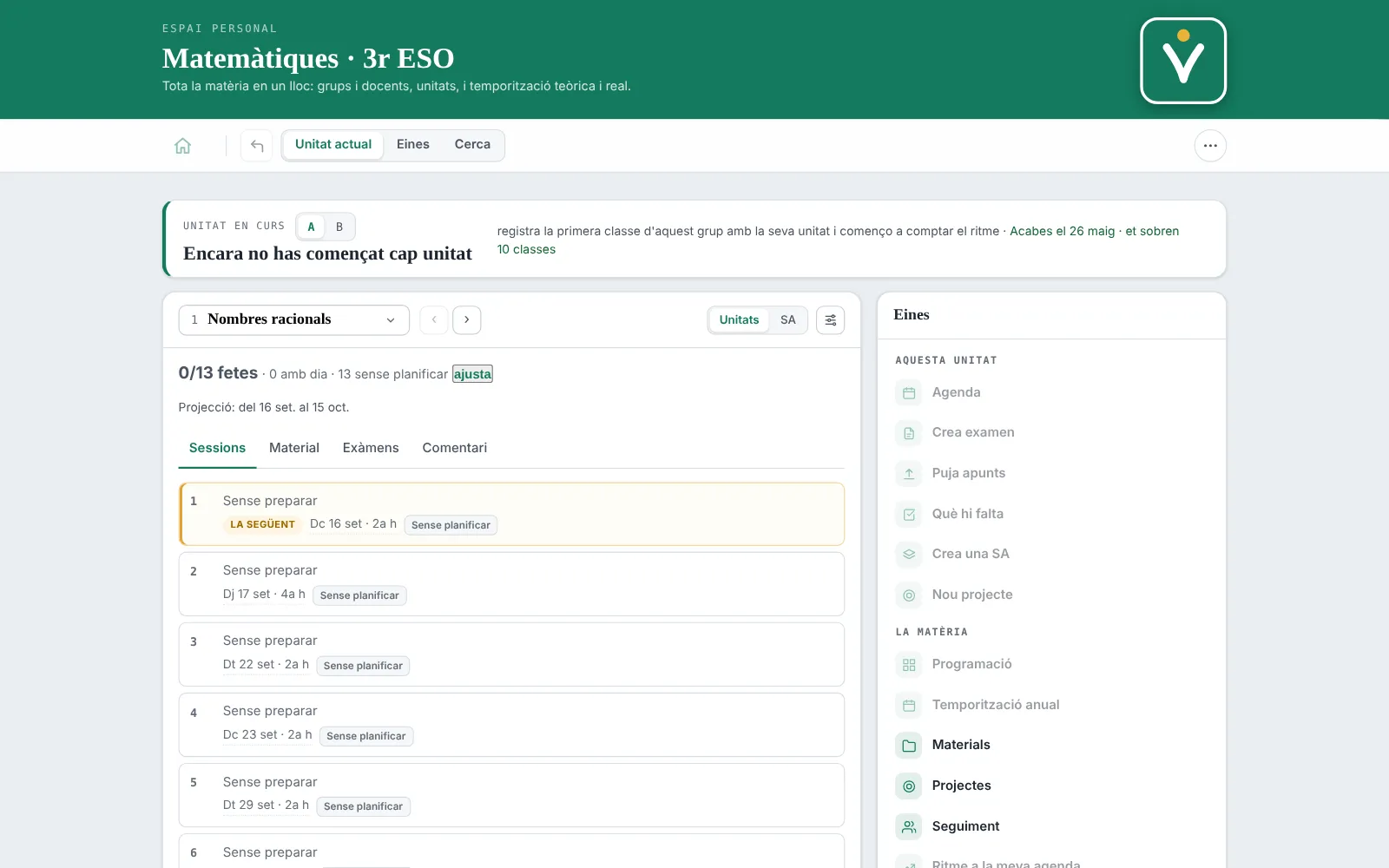Open the Exàmens tab

[x=371, y=448]
